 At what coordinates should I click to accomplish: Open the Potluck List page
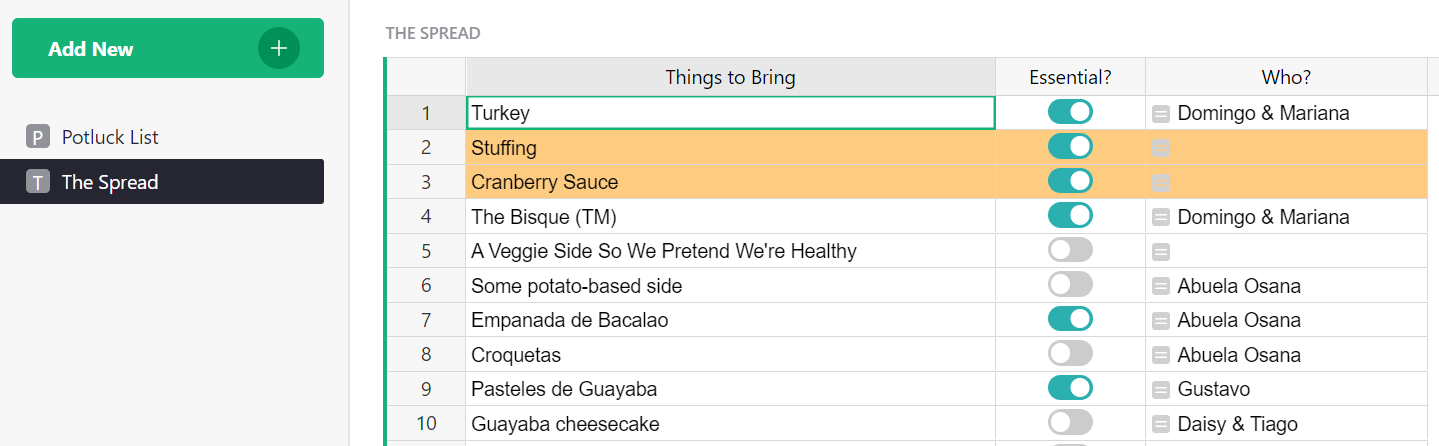pos(110,137)
